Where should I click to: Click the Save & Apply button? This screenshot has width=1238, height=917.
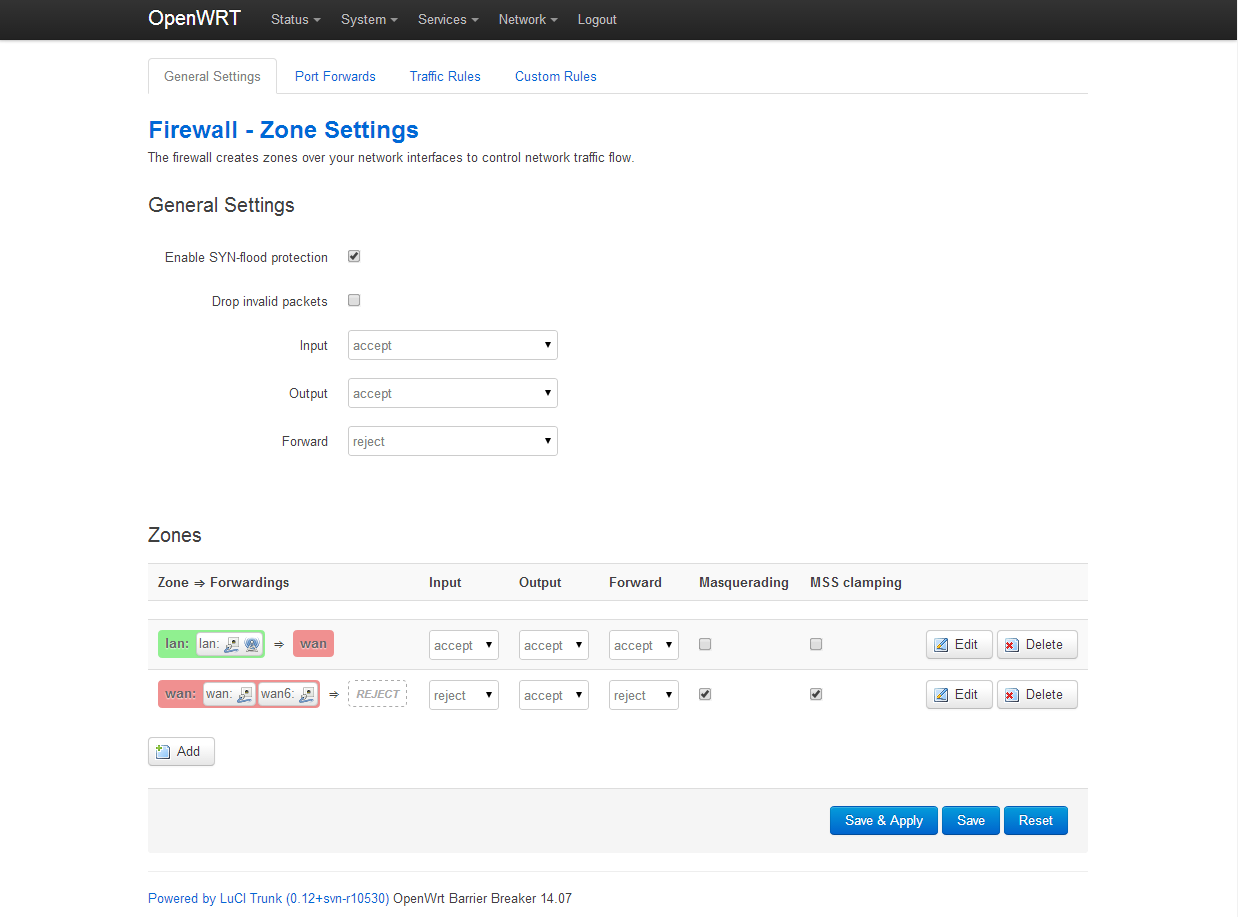pyautogui.click(x=884, y=820)
